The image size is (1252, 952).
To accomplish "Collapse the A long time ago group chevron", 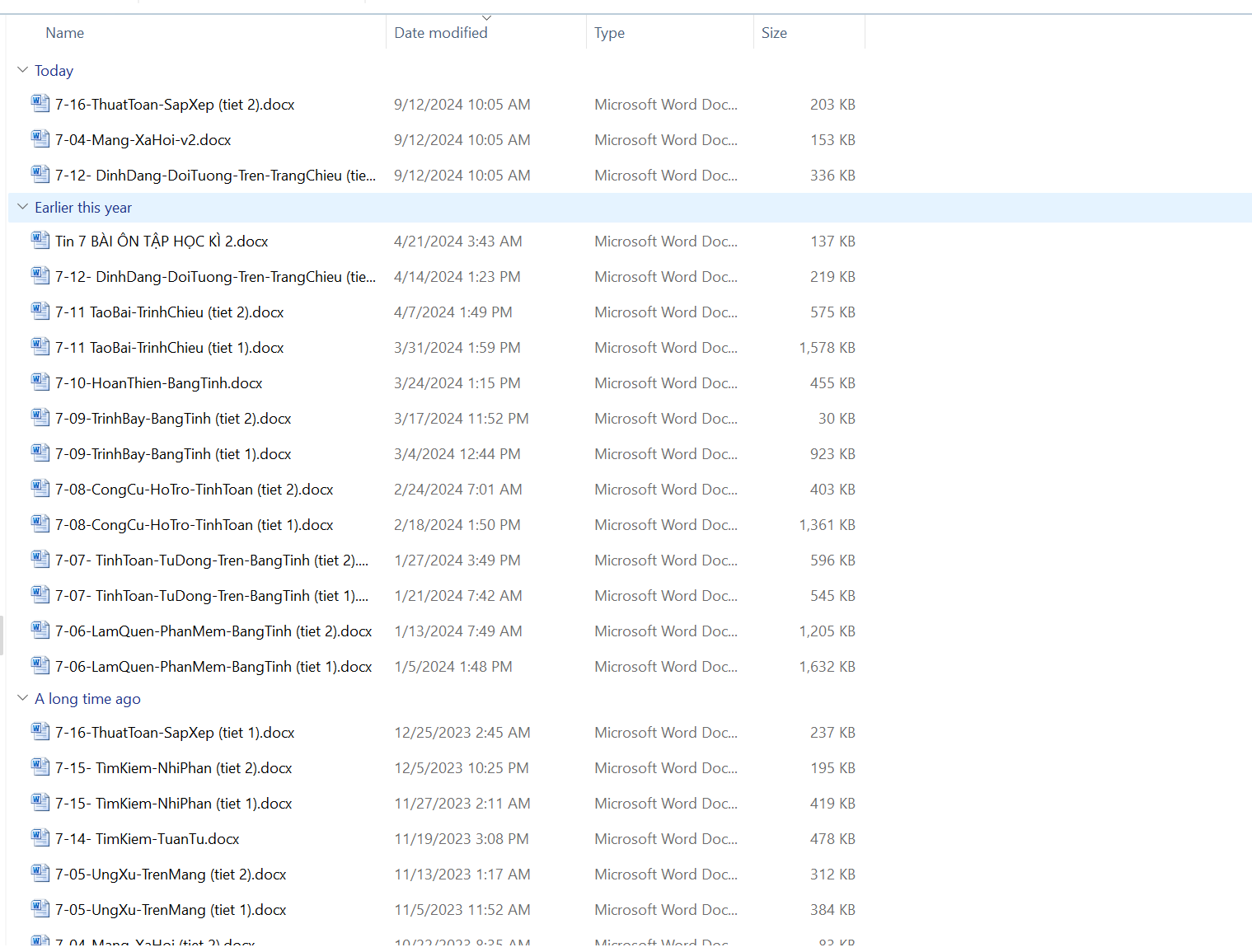I will pyautogui.click(x=22, y=698).
